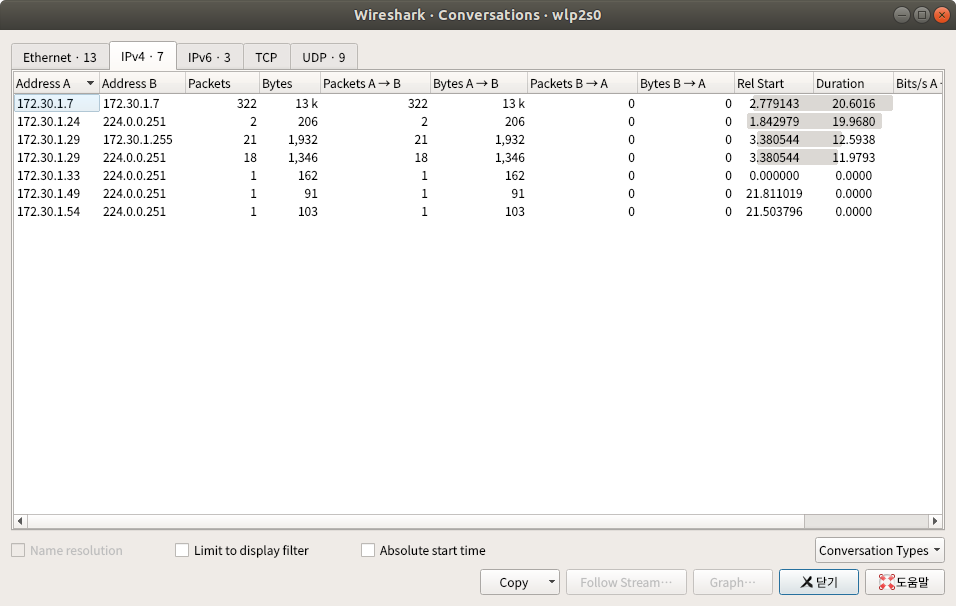Select Address A cell 172.30.1.33
The height and width of the screenshot is (606, 956).
56,176
